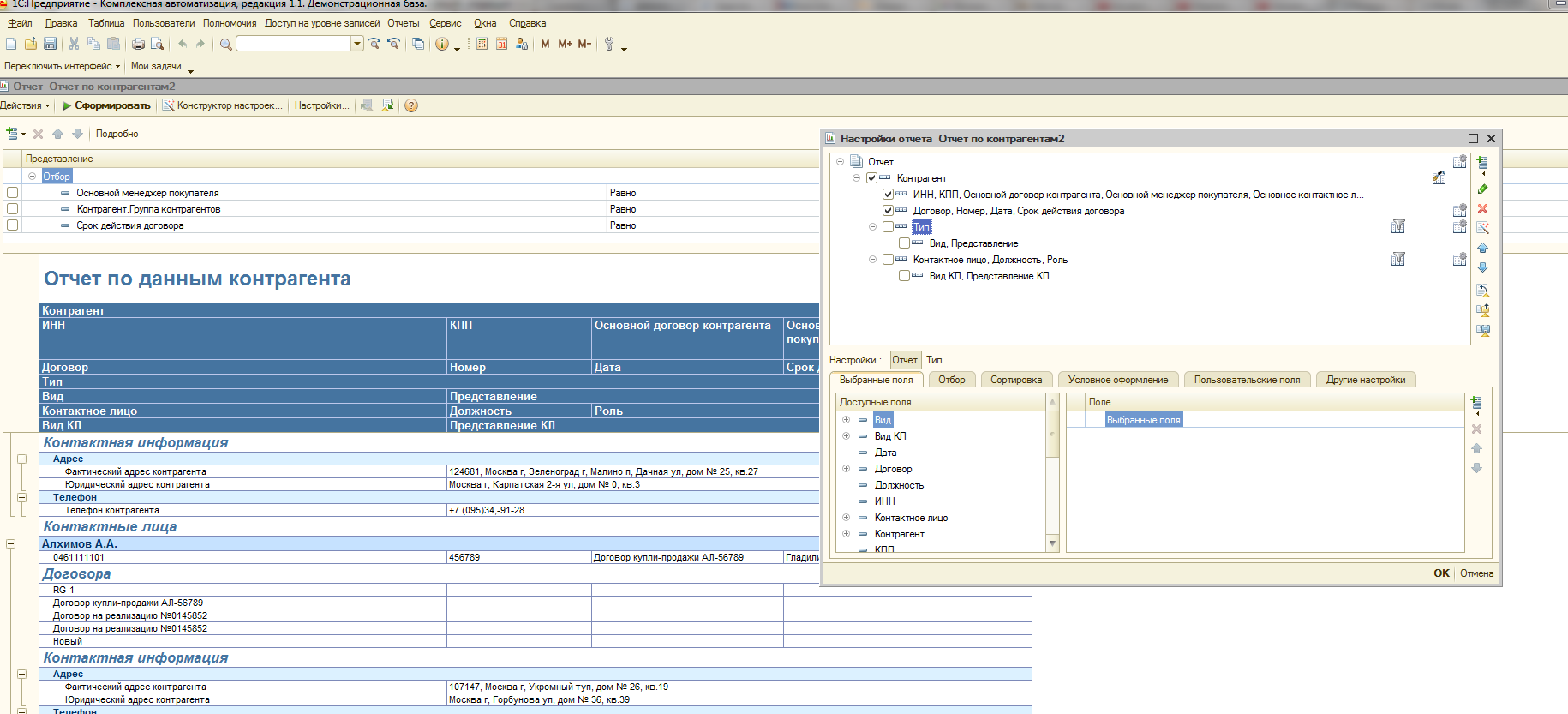
Task: Click the Подробно button
Action: 117,134
